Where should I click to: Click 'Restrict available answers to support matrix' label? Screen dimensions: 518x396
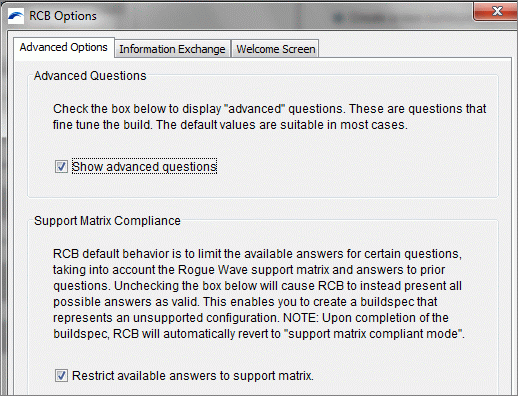click(193, 376)
